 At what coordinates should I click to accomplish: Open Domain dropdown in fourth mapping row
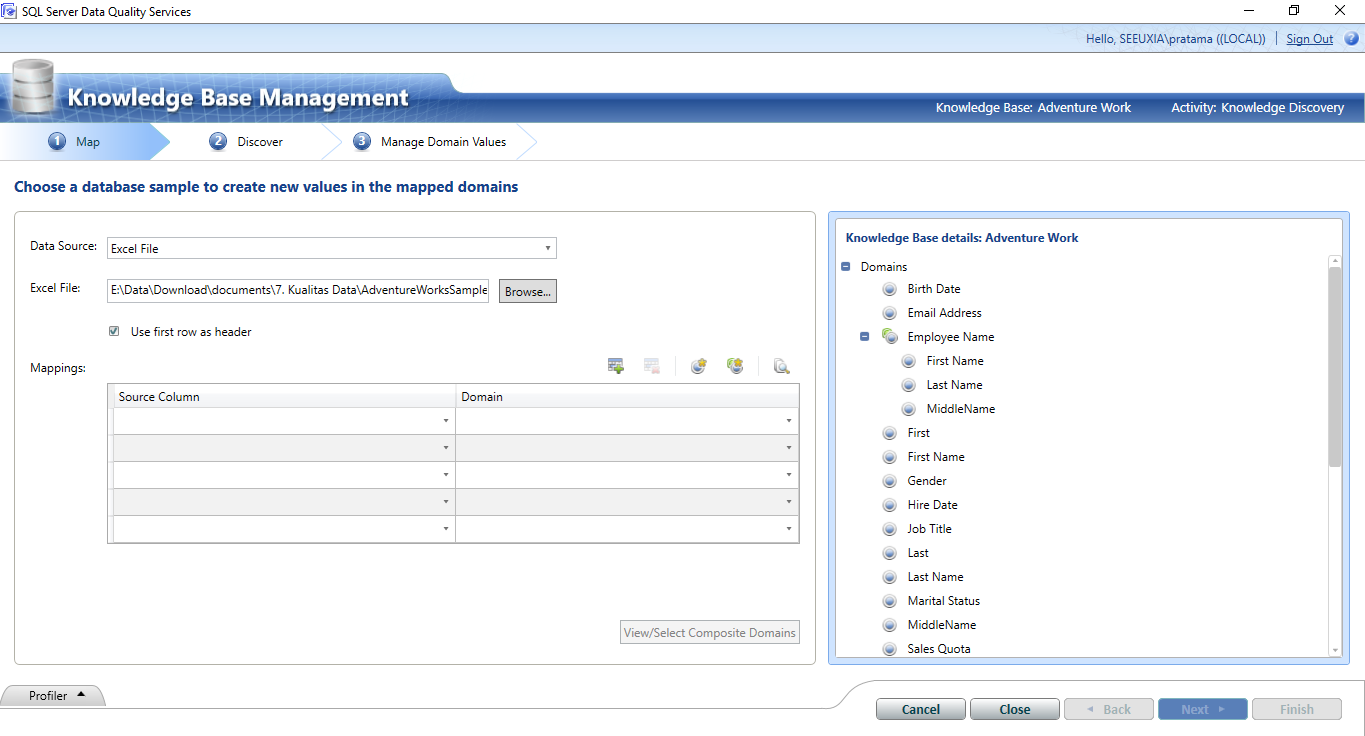tap(789, 502)
